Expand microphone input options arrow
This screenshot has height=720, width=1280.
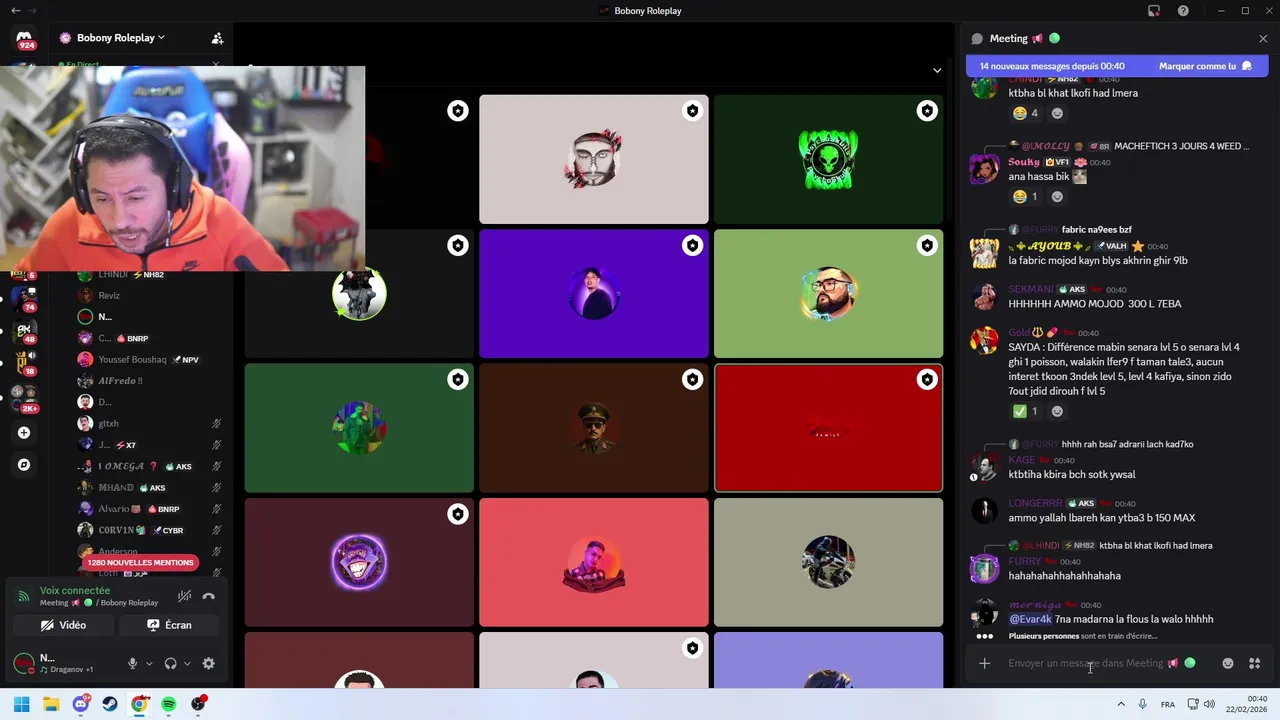click(149, 663)
